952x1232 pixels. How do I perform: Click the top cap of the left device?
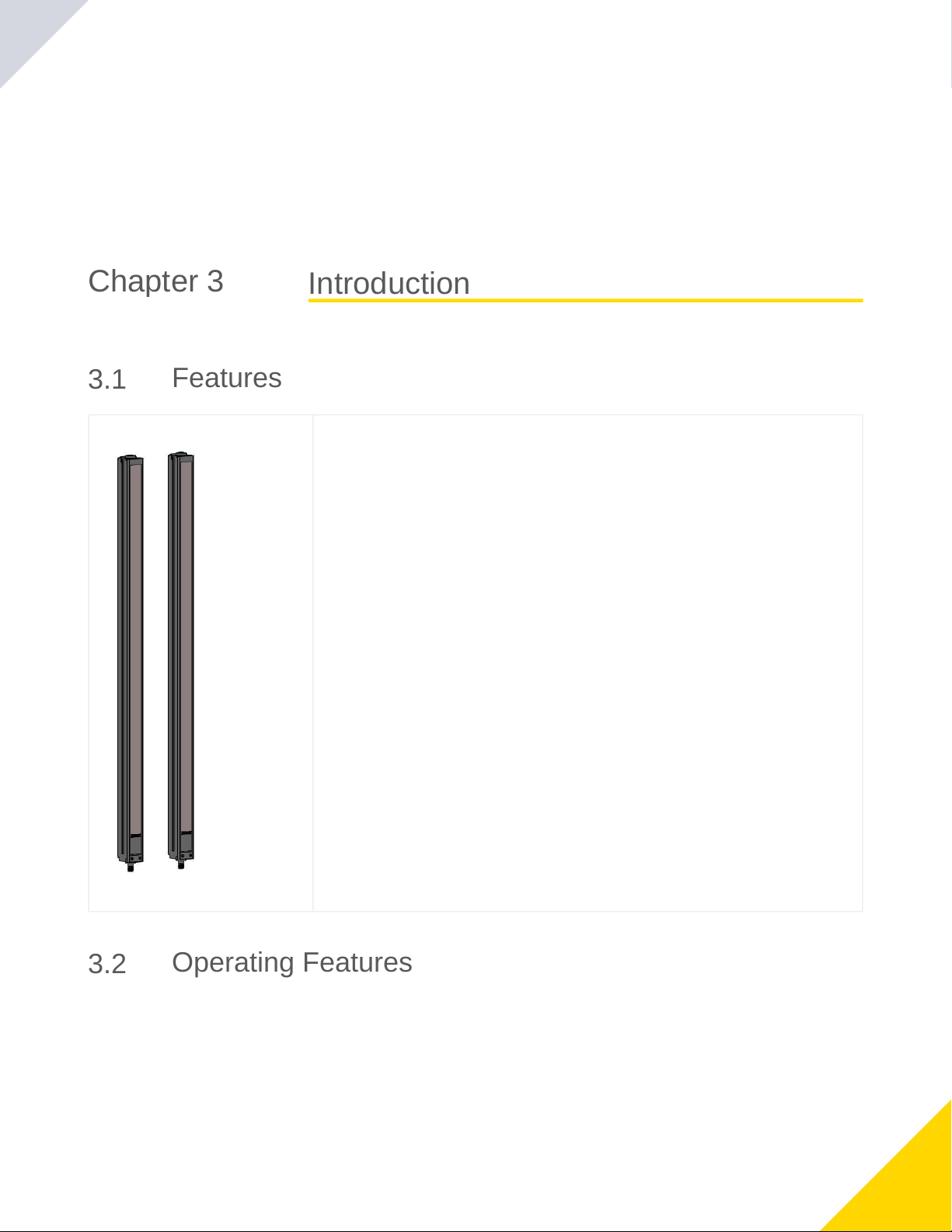tap(131, 459)
